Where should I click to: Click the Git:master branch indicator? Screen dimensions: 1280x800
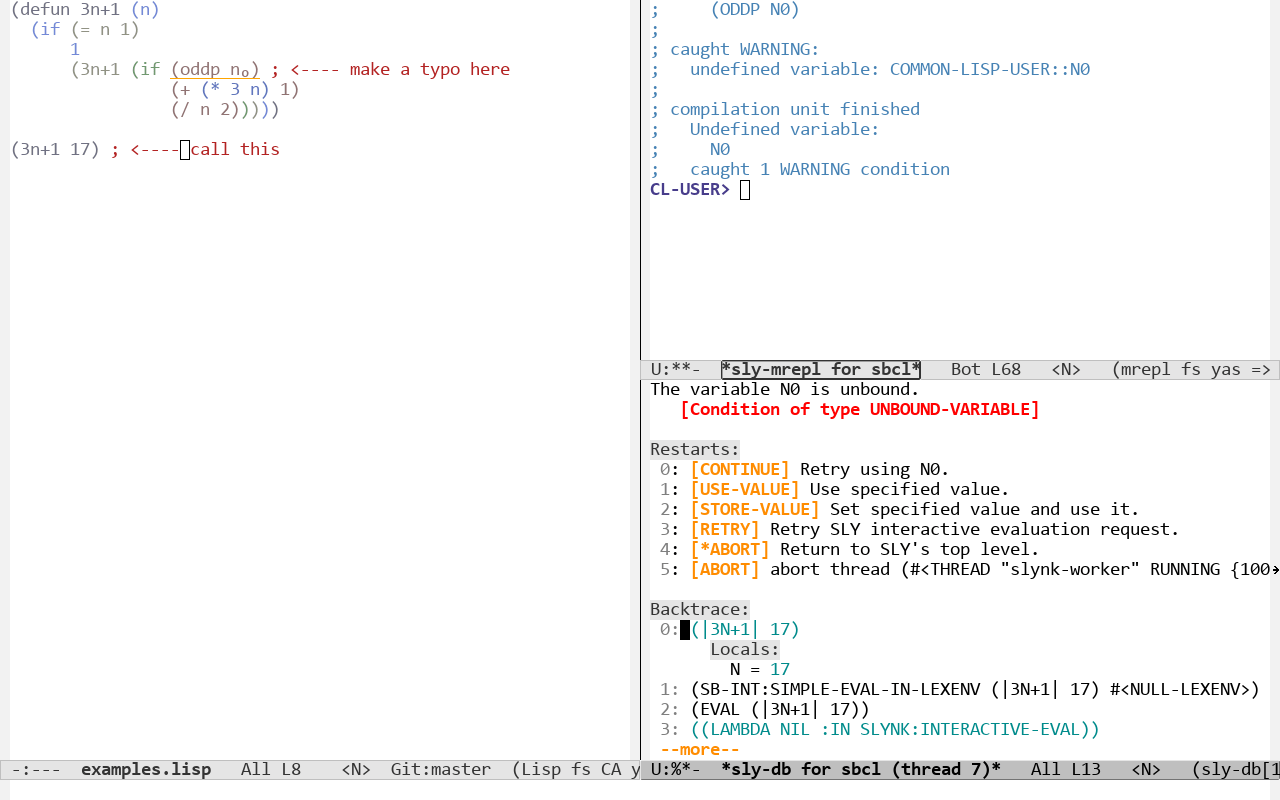(x=440, y=769)
